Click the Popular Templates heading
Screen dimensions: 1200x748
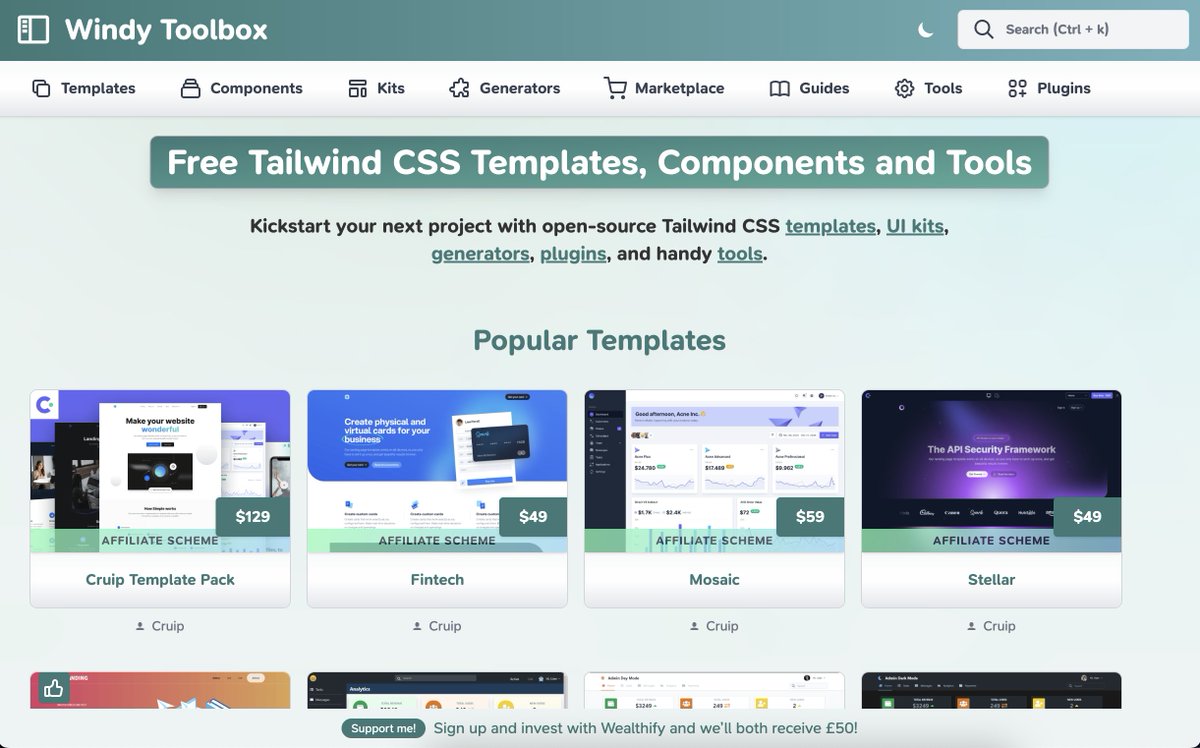tap(600, 340)
